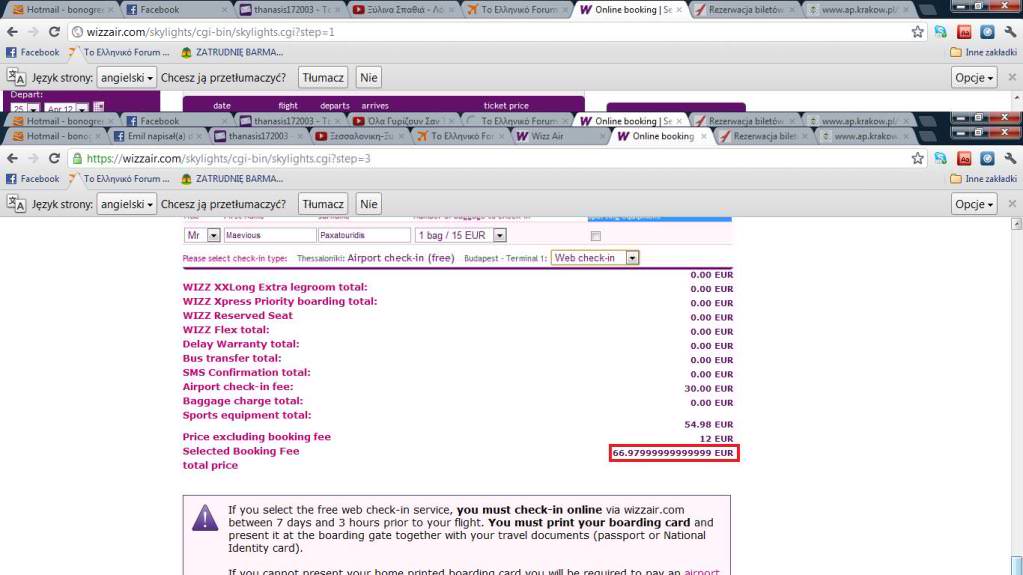Switch to Emil napisał(a) Facebook tab
This screenshot has width=1023, height=575.
coord(157,136)
